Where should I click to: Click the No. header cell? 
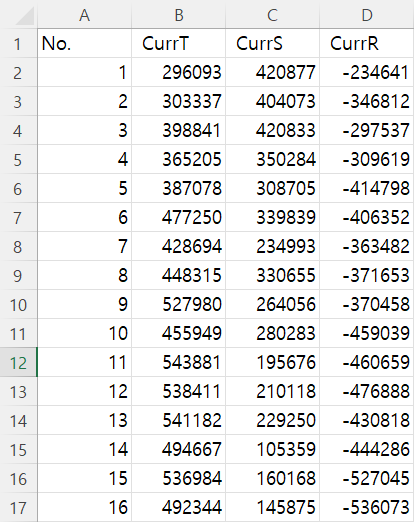(85, 43)
